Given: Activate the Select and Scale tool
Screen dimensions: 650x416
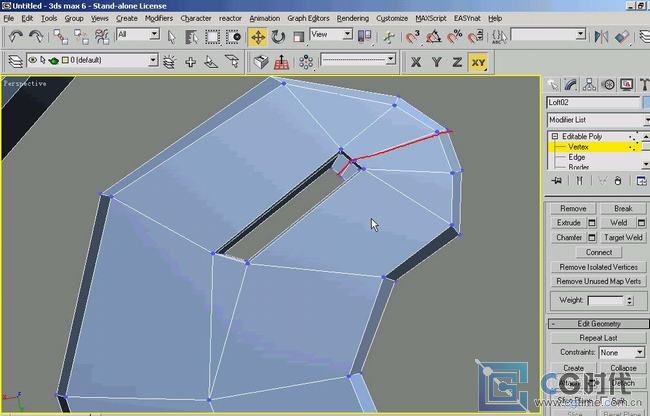Looking at the screenshot, I should tap(298, 36).
